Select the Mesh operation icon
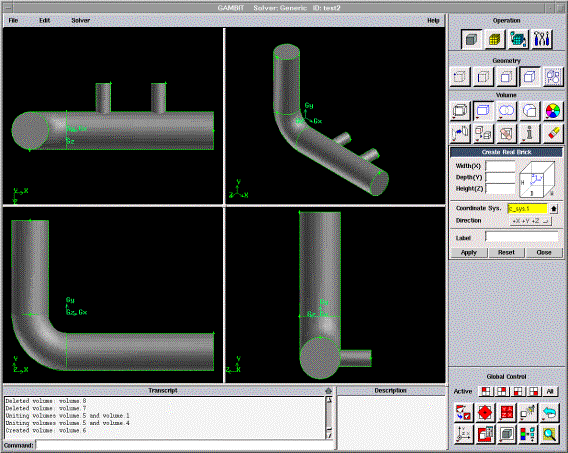The width and height of the screenshot is (568, 453). [x=495, y=39]
